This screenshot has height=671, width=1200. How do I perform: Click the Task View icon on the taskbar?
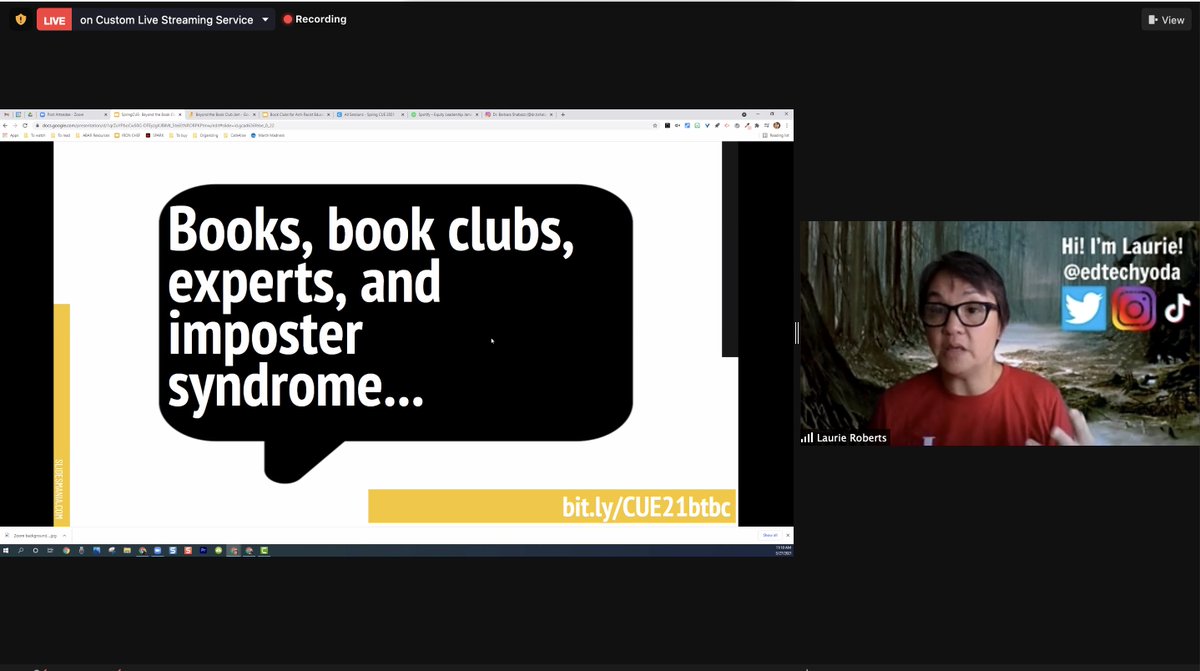49,550
